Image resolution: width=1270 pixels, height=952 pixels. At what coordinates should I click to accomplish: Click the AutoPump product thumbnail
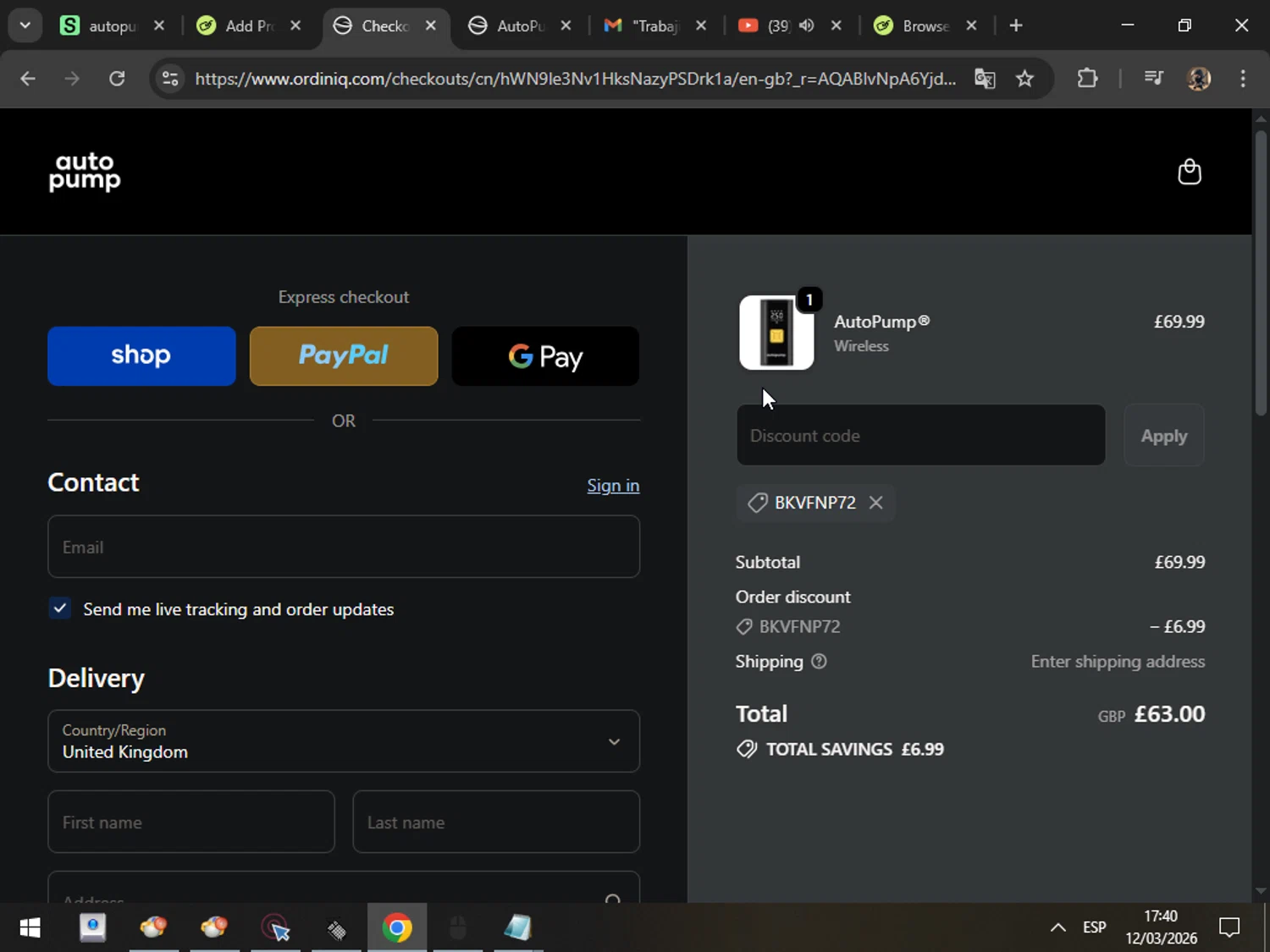[776, 333]
